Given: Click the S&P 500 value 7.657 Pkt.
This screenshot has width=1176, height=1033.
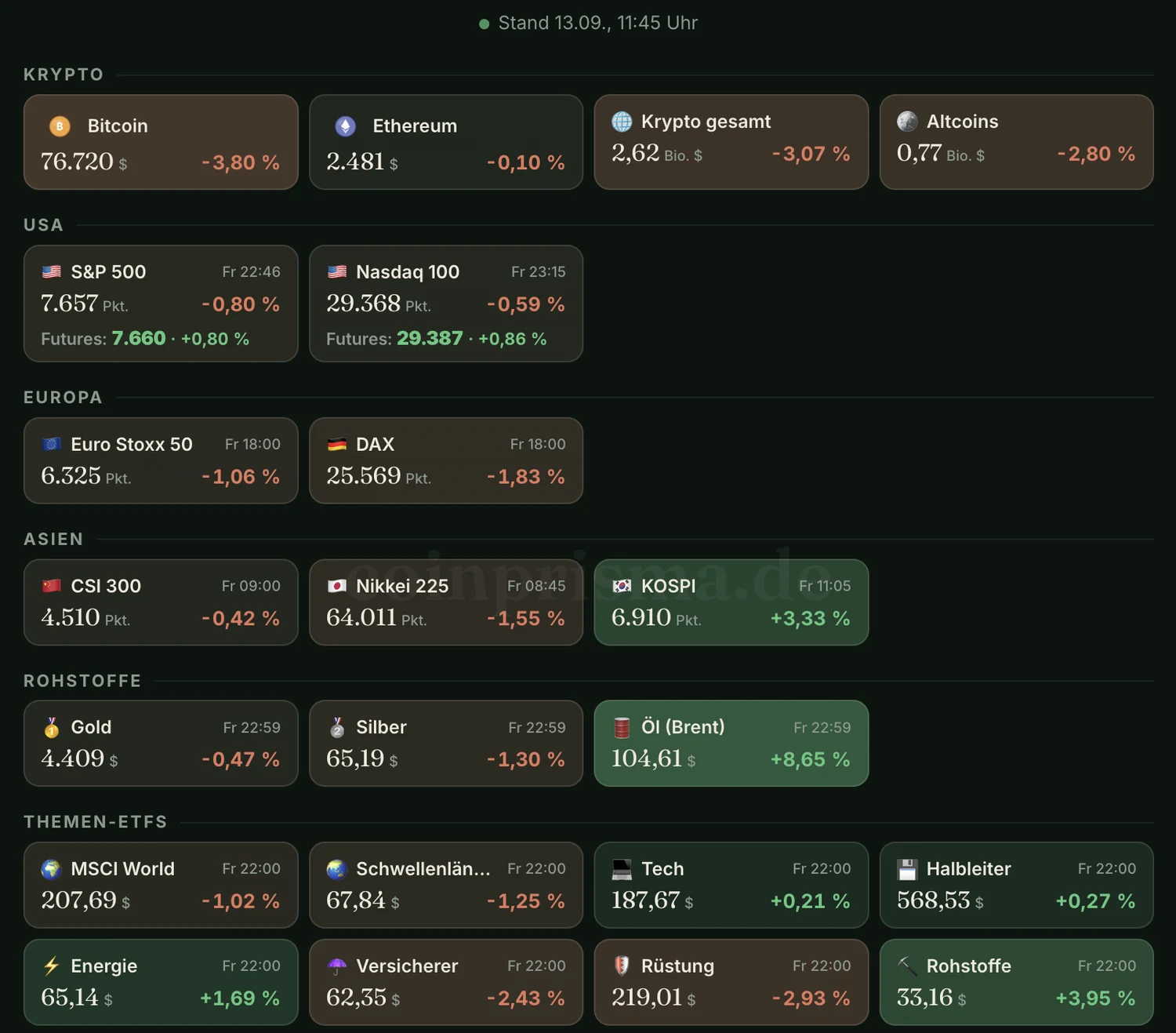Looking at the screenshot, I should [85, 304].
